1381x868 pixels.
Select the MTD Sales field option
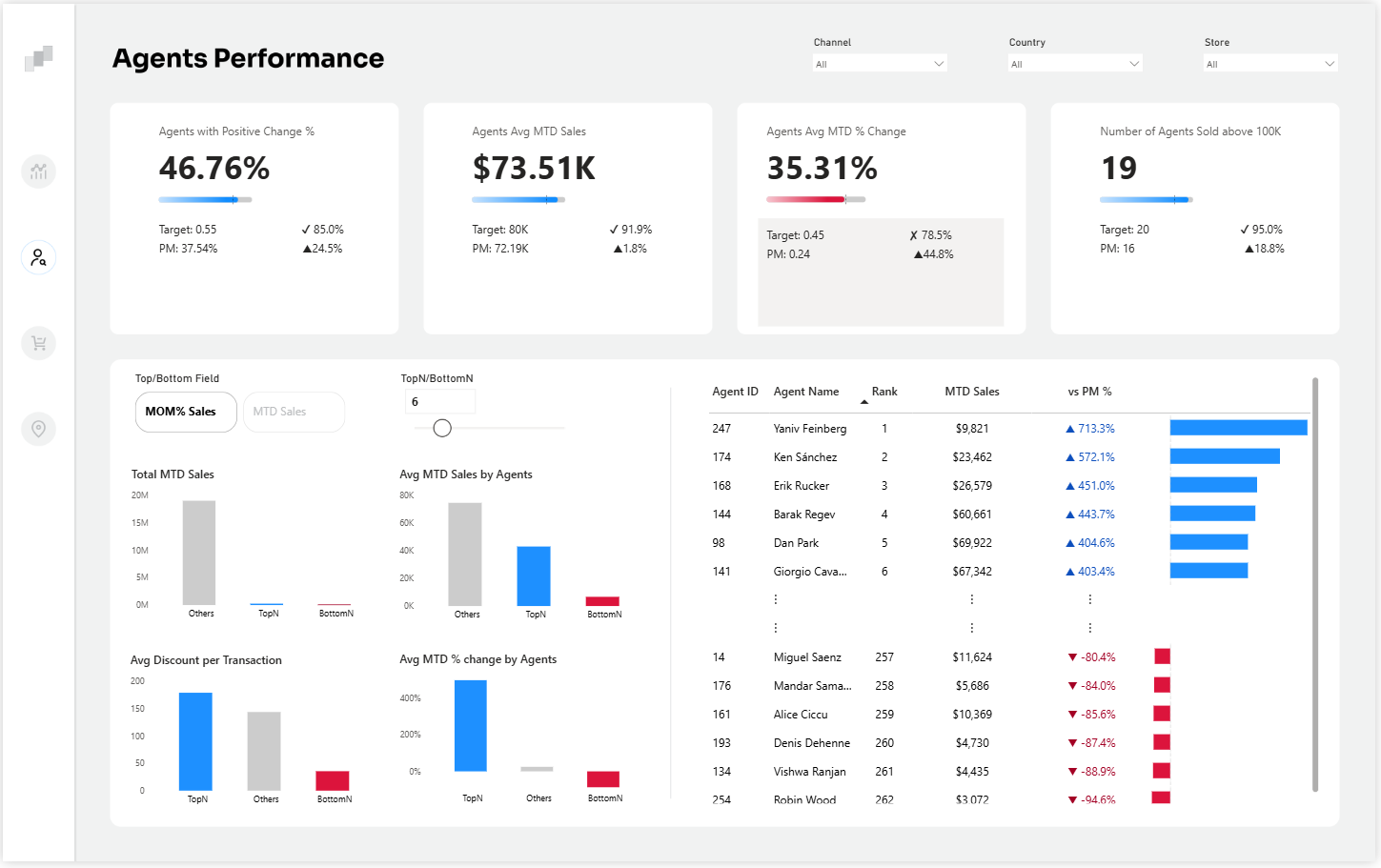[294, 412]
